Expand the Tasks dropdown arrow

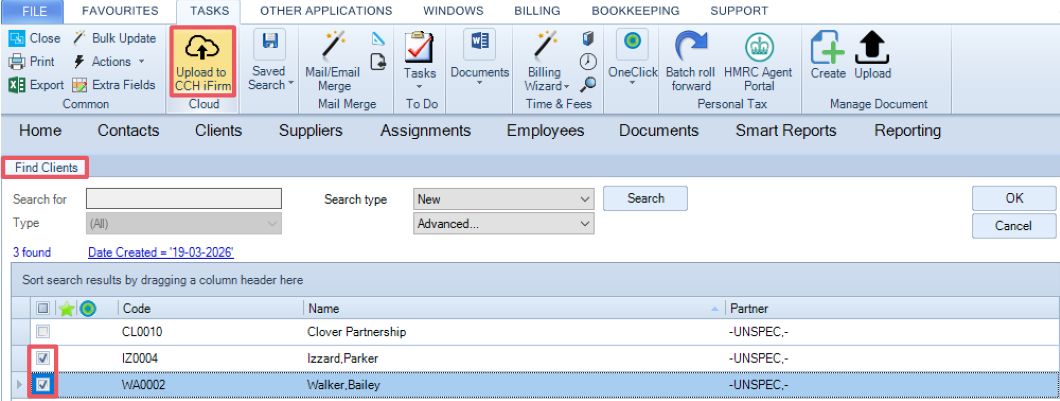point(418,87)
